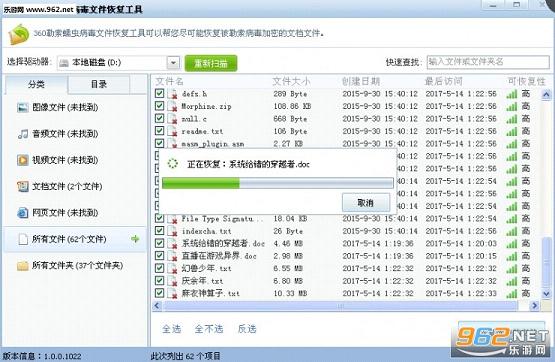Uncheck the defs.h checkbox

point(159,93)
